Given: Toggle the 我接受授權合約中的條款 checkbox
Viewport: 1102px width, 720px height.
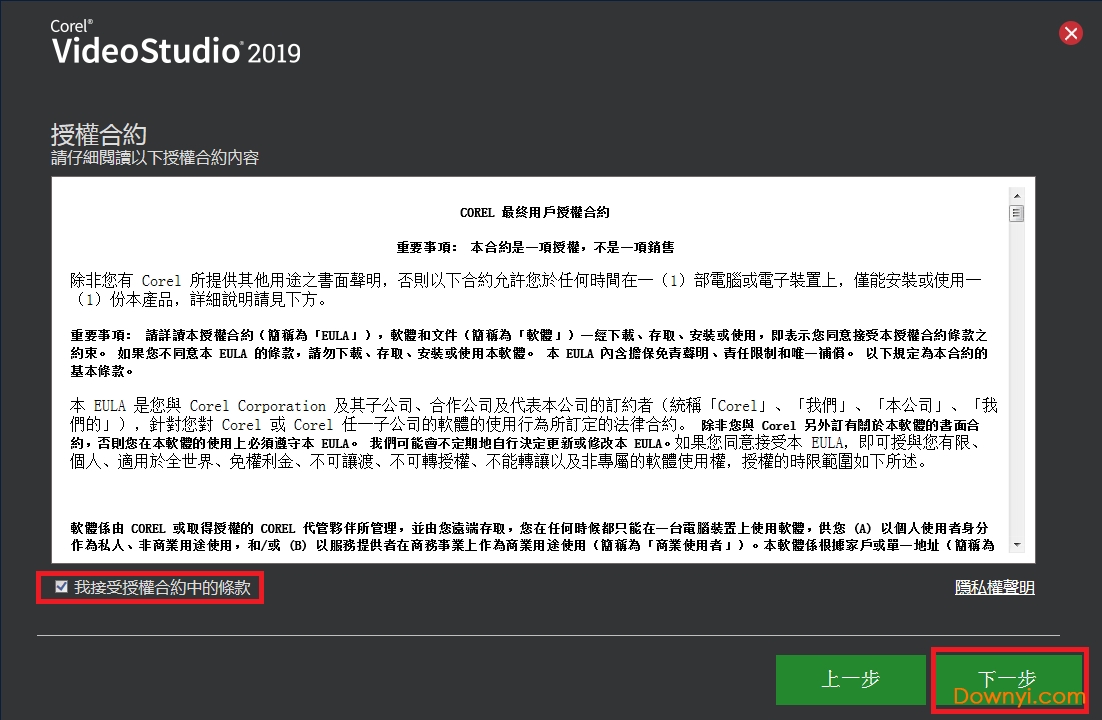Looking at the screenshot, I should 62,586.
